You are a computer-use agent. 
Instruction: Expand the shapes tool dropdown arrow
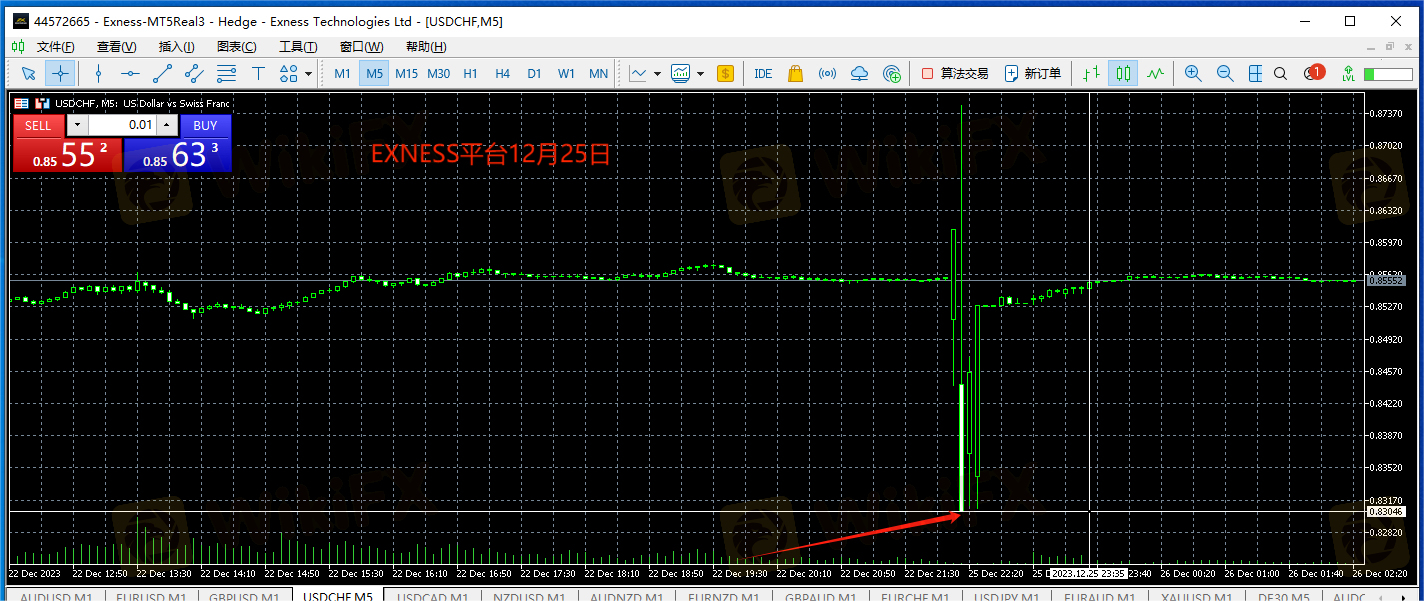click(309, 73)
